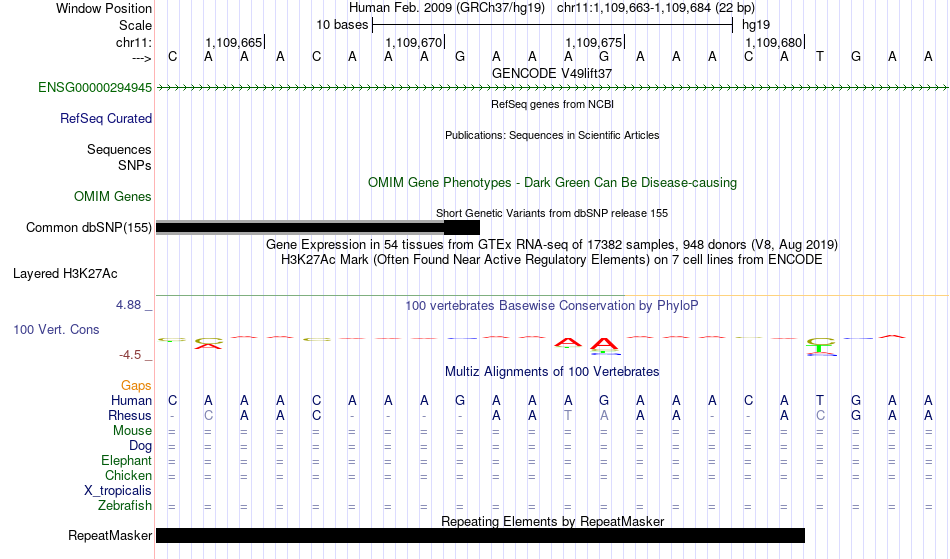Click the -4.5 PhyloP lower limit value

tap(130, 355)
